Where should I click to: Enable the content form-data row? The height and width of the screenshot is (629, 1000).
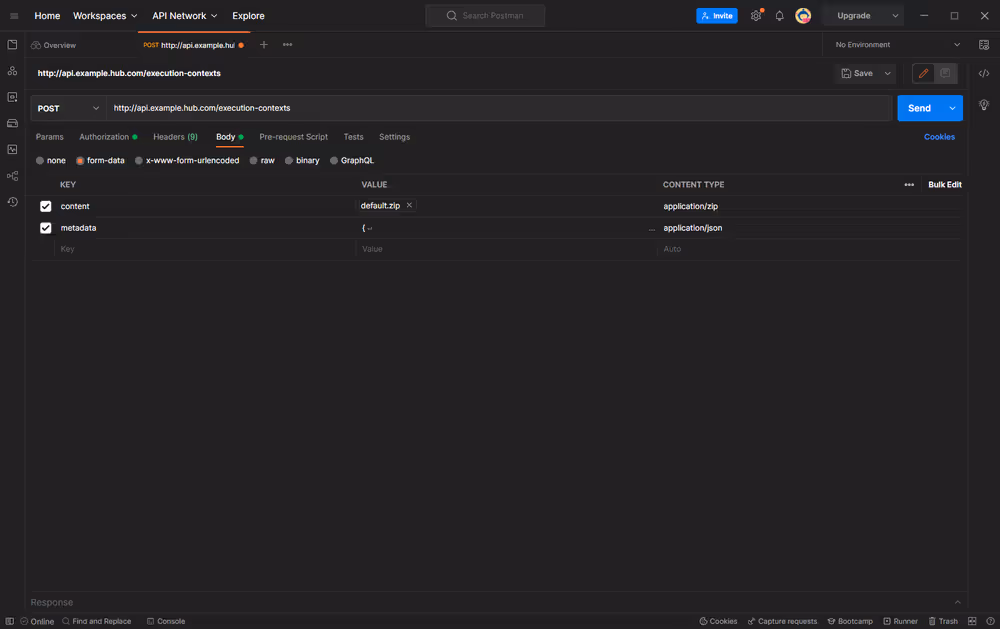[x=45, y=205]
